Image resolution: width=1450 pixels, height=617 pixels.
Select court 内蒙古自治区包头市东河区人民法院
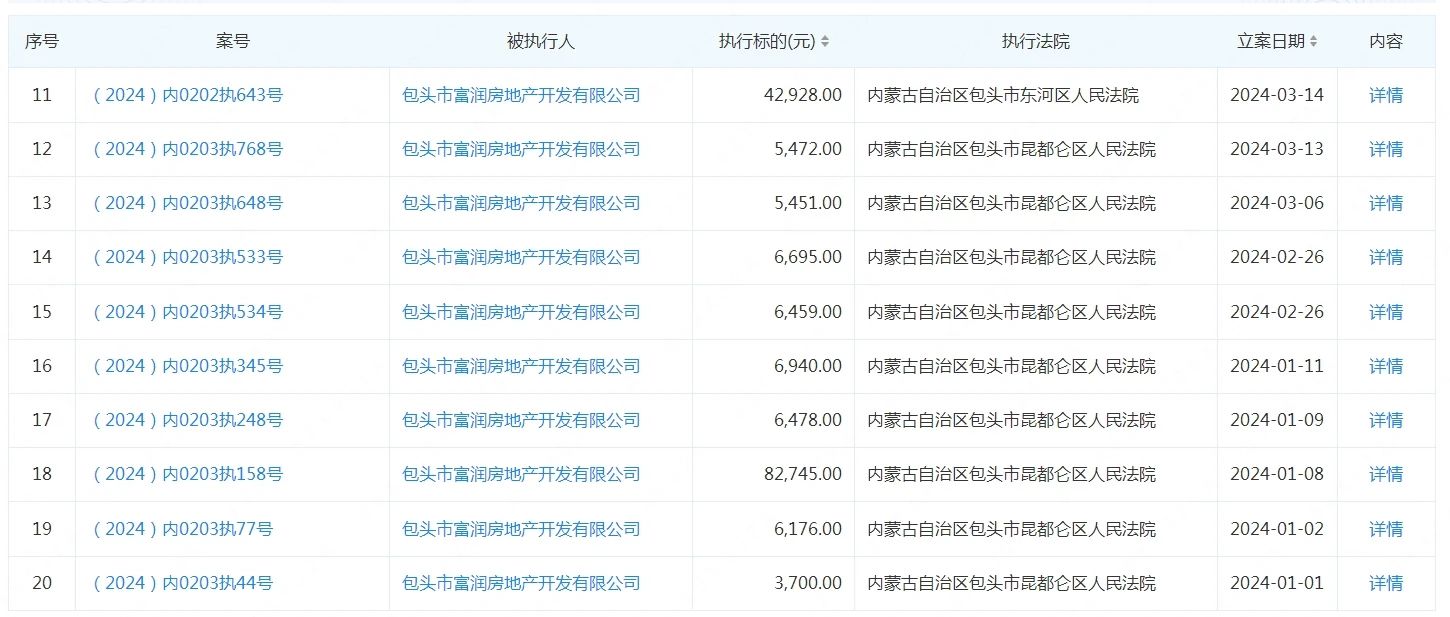1003,95
